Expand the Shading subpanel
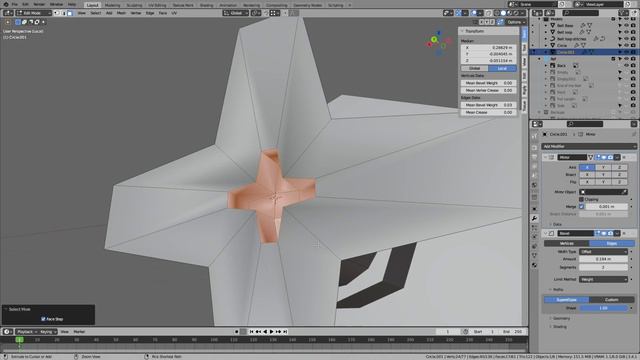The width and height of the screenshot is (640, 360). point(559,327)
